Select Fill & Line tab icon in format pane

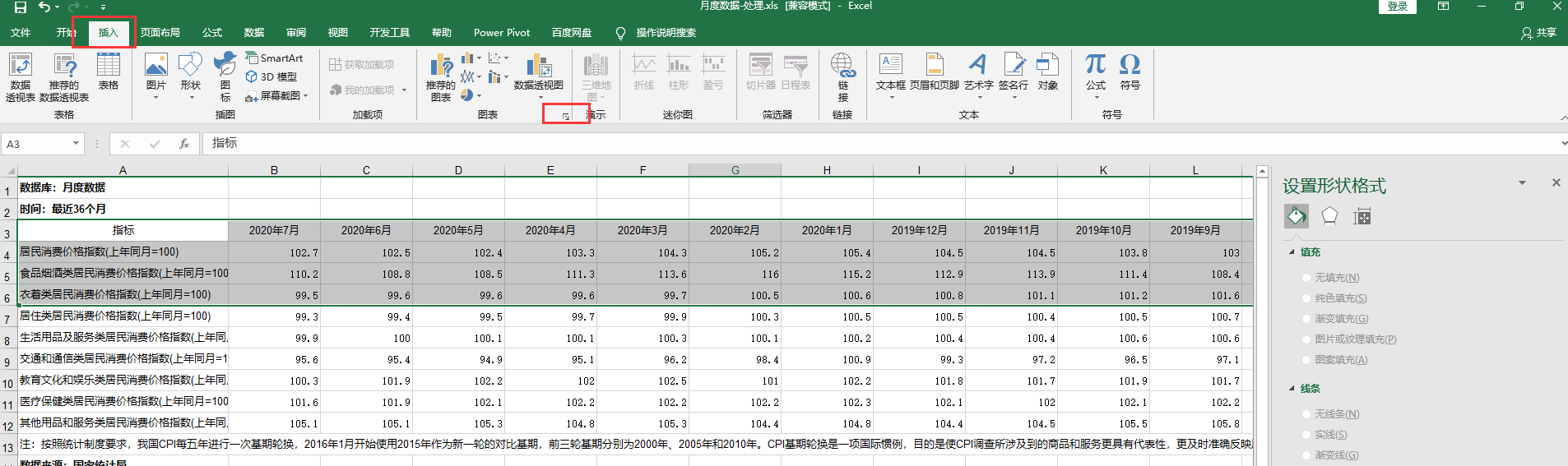(x=1297, y=216)
